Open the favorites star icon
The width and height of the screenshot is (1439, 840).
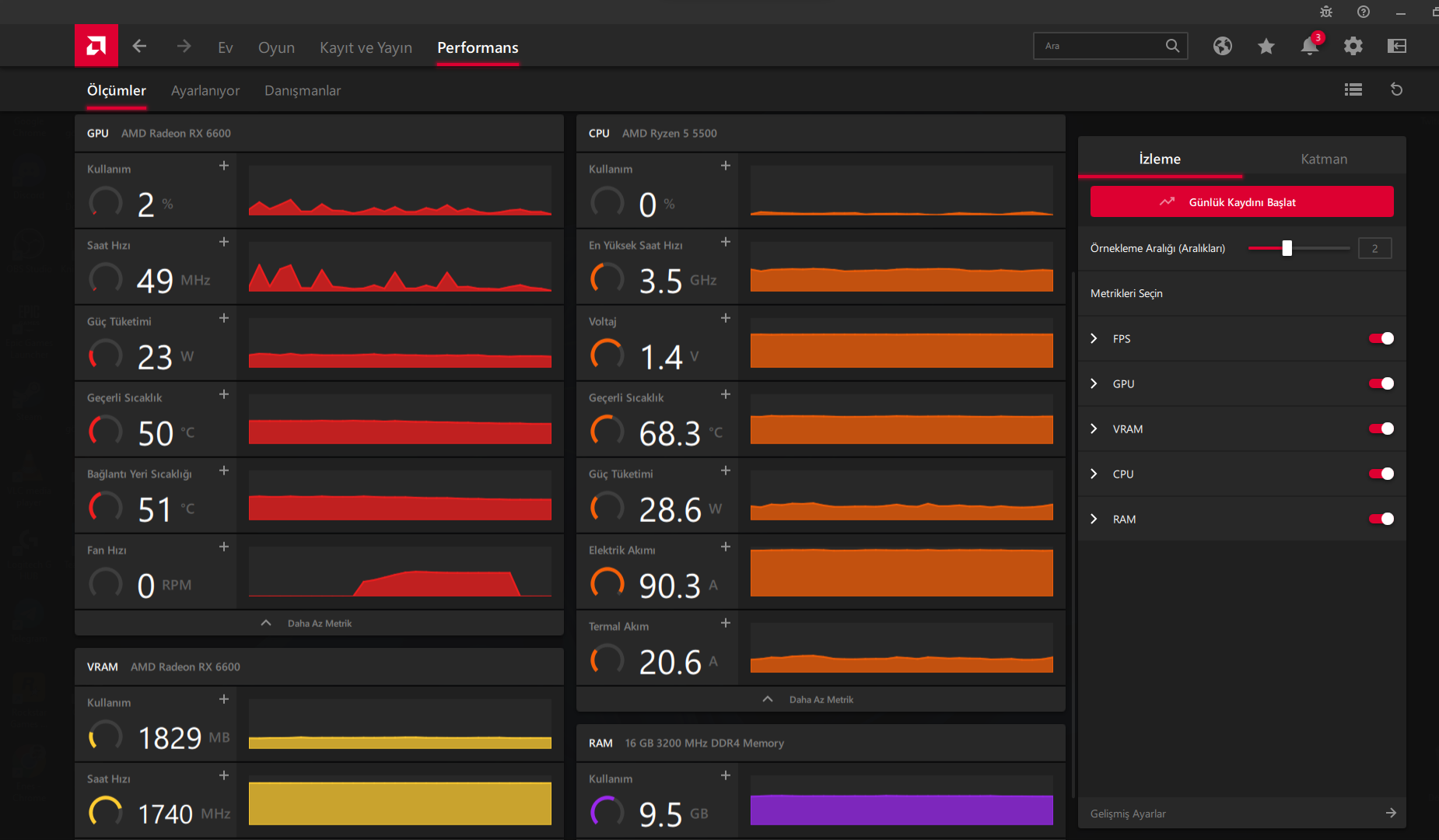1266,46
